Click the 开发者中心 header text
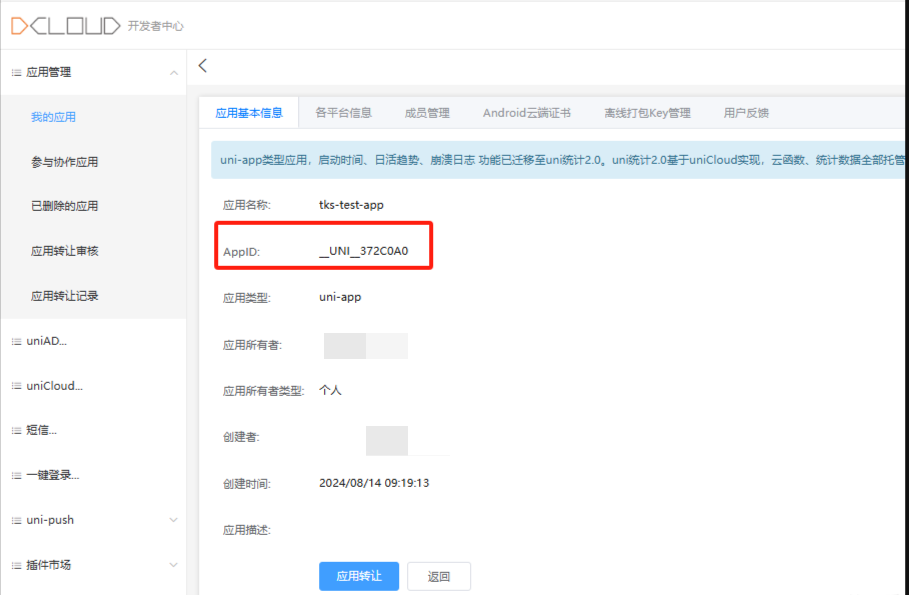 [x=156, y=26]
